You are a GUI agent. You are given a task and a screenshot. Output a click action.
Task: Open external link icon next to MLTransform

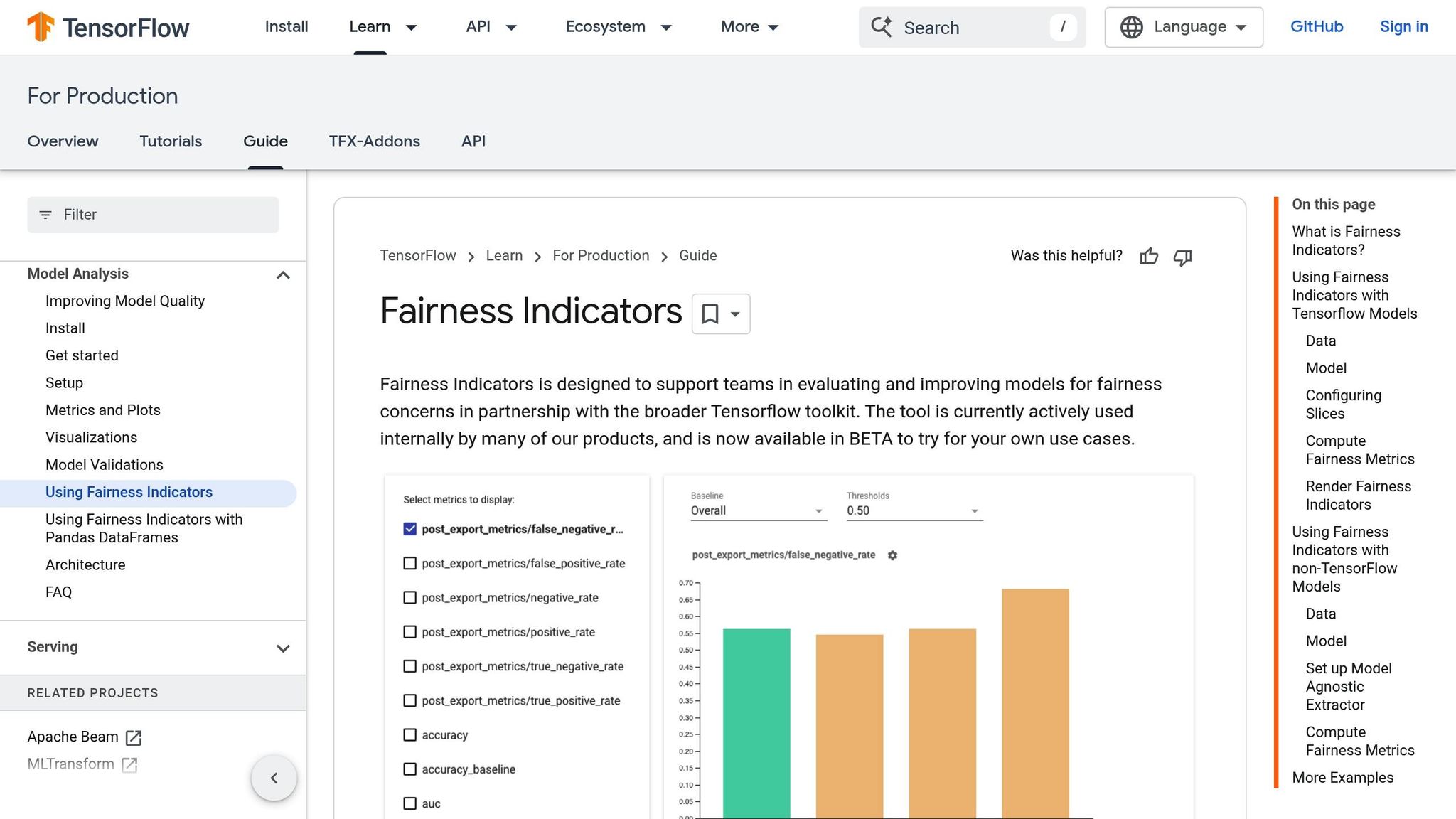click(x=129, y=764)
